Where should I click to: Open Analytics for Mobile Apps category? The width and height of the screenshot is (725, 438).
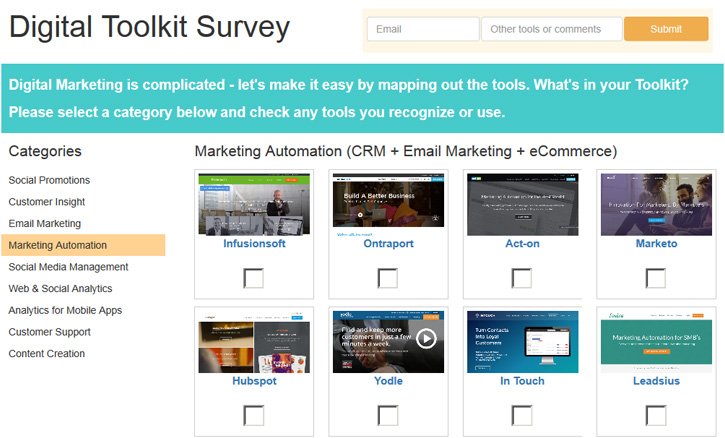coord(65,310)
